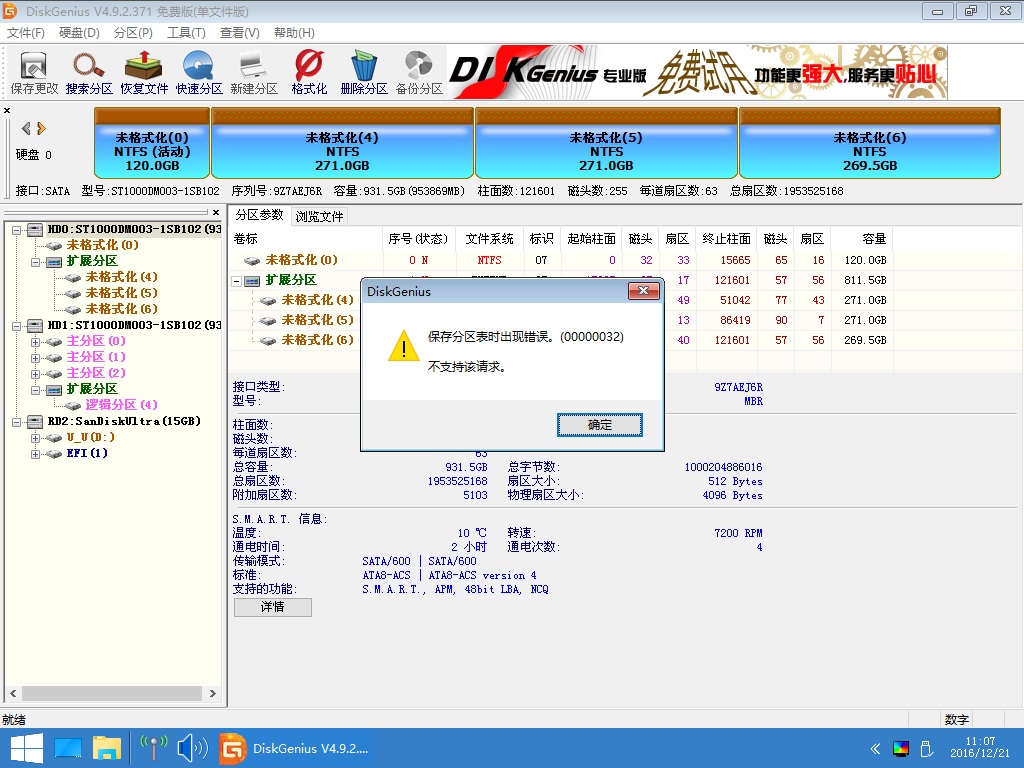Image resolution: width=1024 pixels, height=768 pixels.
Task: Expand 主分区 (1) tree node
Action: [35, 358]
